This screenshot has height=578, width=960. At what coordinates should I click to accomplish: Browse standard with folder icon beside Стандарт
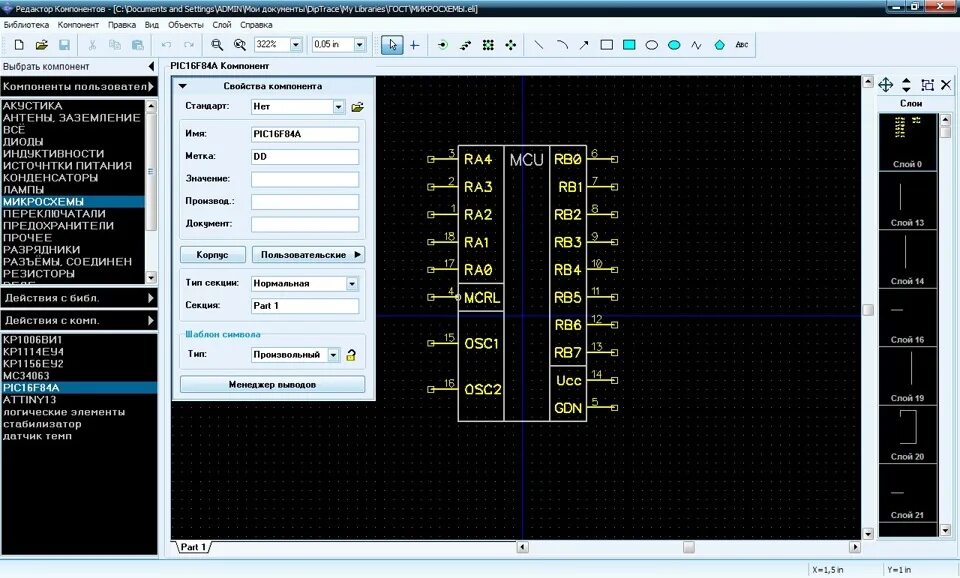click(358, 107)
